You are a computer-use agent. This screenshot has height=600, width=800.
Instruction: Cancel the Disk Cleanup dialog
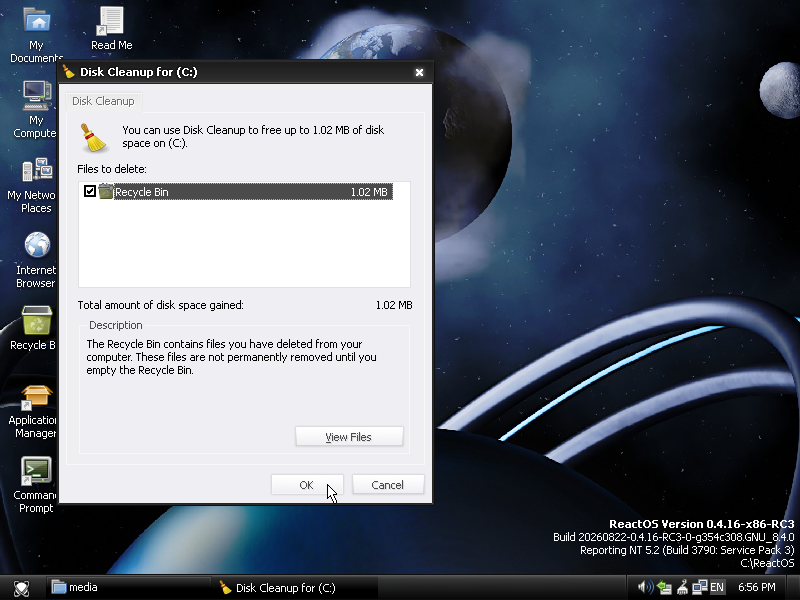coord(388,485)
